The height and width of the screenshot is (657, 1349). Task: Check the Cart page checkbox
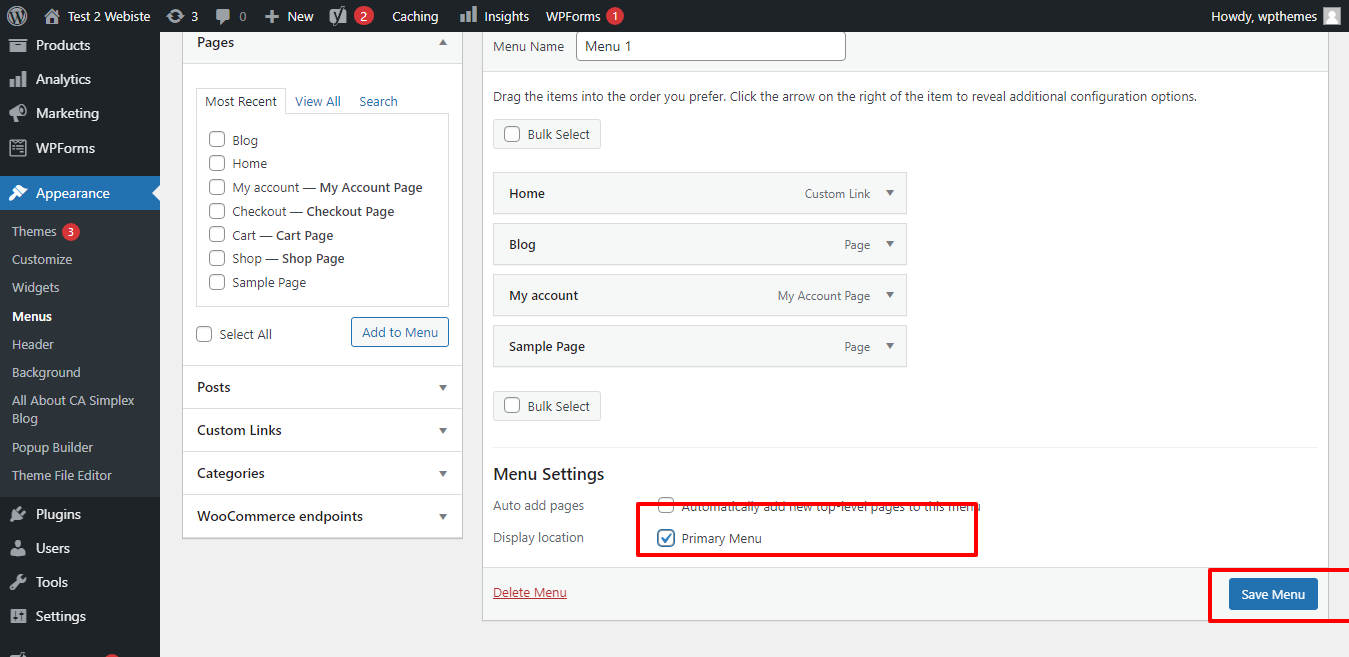[217, 234]
